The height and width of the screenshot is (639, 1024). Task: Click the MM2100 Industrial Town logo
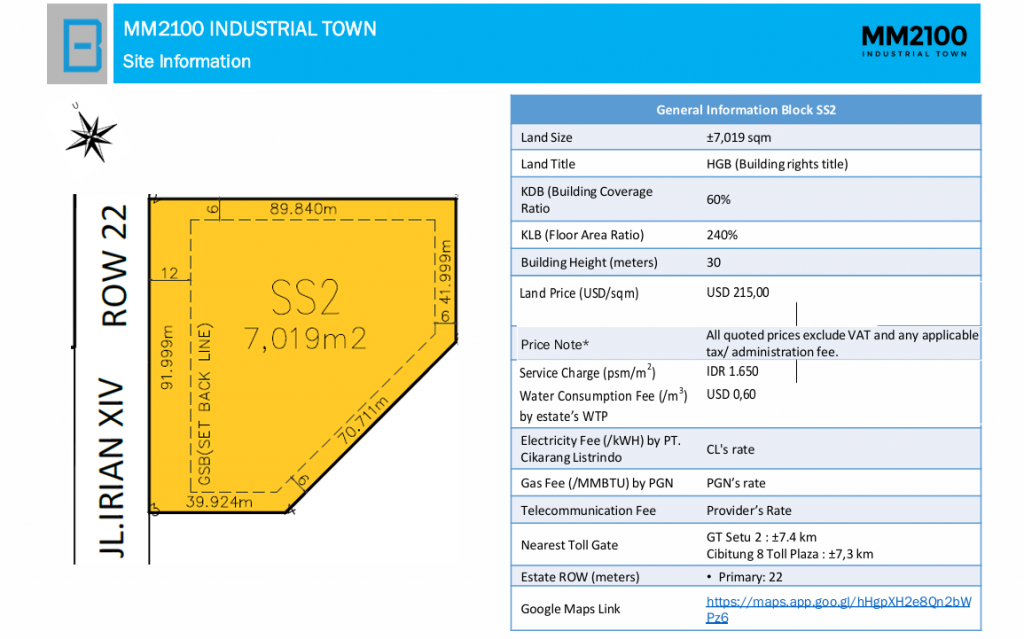pyautogui.click(x=914, y=41)
